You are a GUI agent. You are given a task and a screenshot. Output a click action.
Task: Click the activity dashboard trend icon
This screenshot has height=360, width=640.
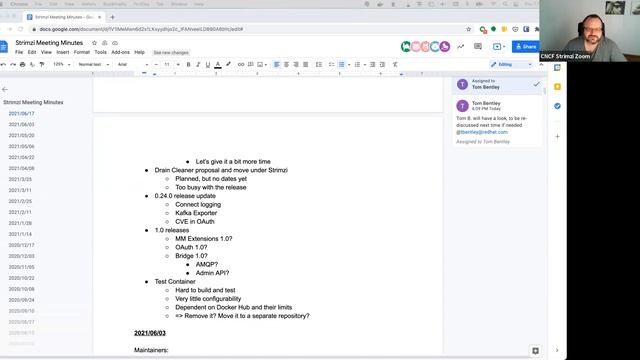click(x=460, y=47)
